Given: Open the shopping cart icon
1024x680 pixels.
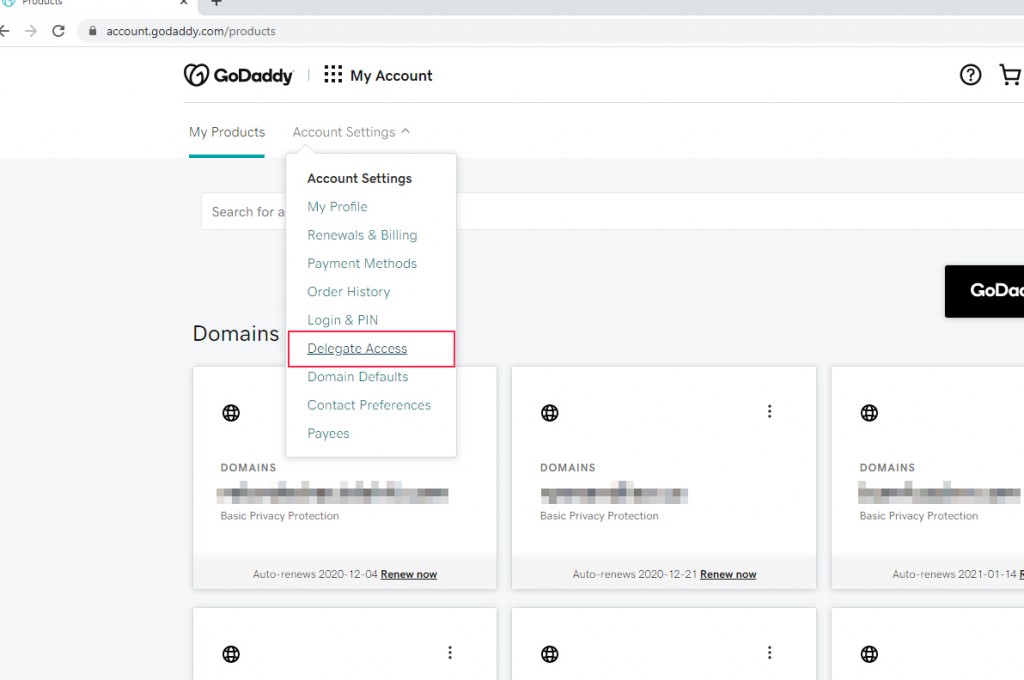Looking at the screenshot, I should pyautogui.click(x=1010, y=75).
